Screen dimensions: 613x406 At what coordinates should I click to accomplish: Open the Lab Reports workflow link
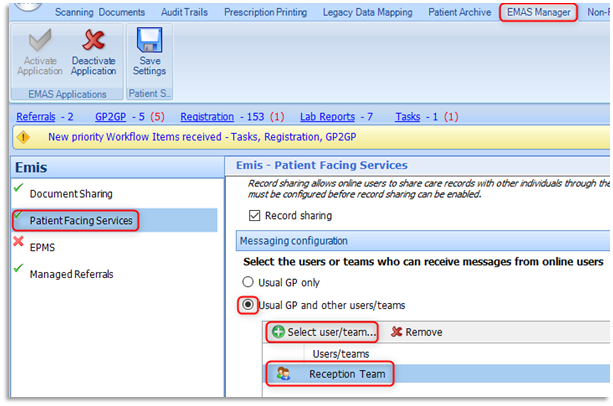pyautogui.click(x=328, y=117)
